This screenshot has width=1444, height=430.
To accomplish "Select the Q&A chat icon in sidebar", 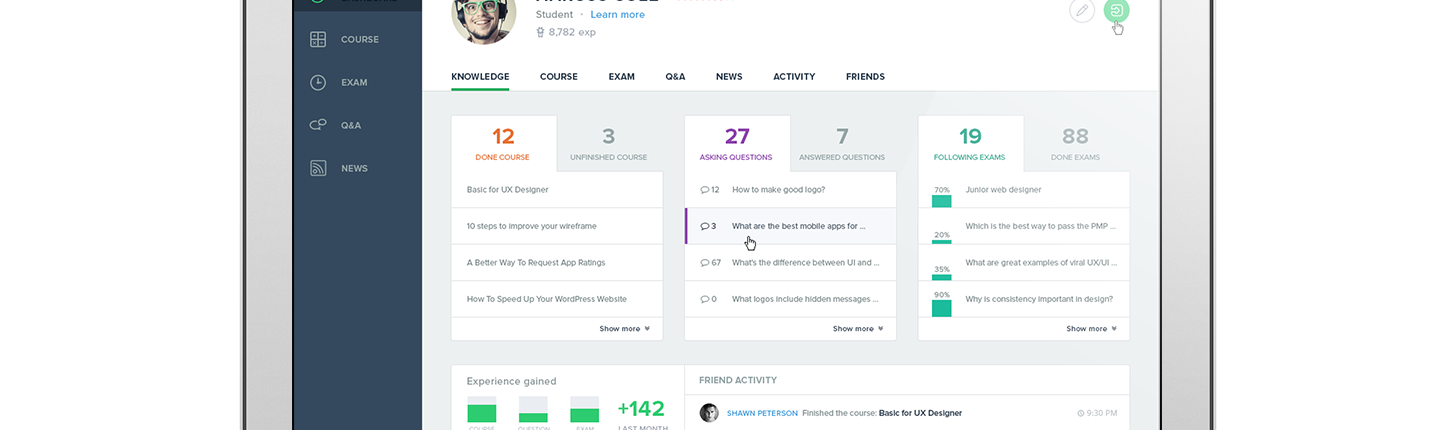I will pyautogui.click(x=318, y=126).
